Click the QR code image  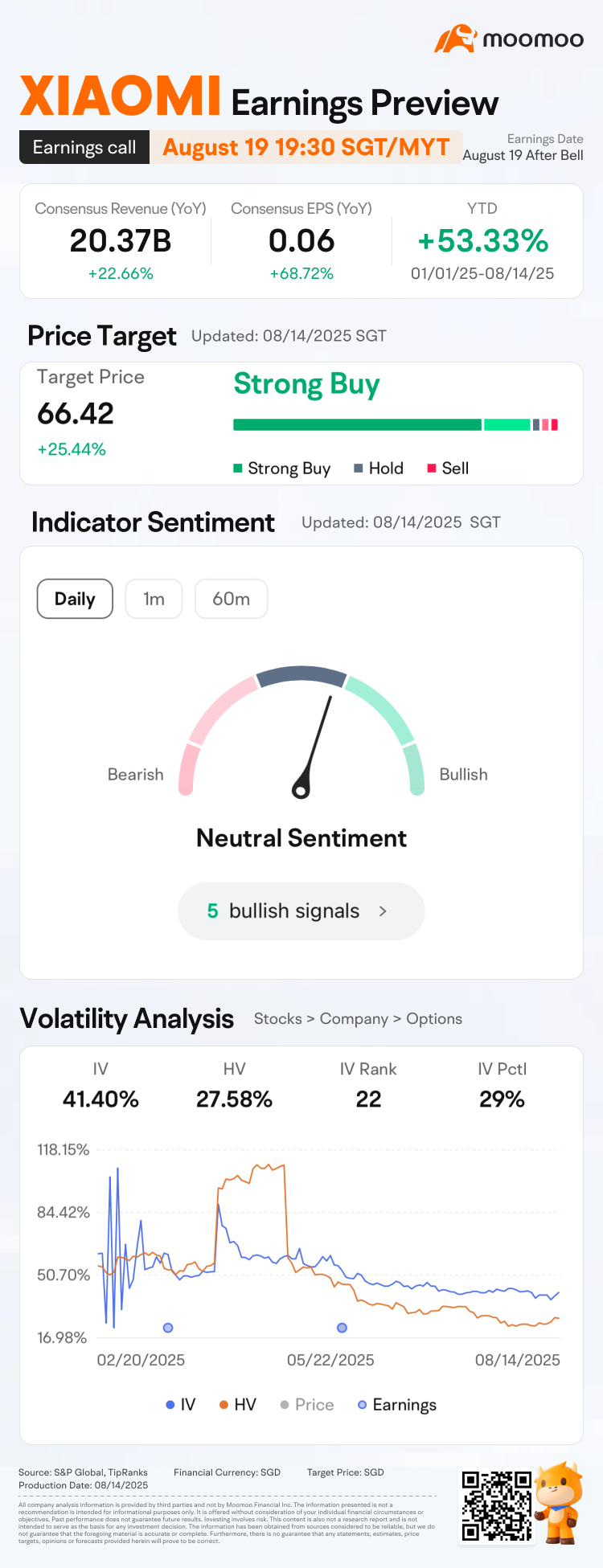click(497, 1505)
